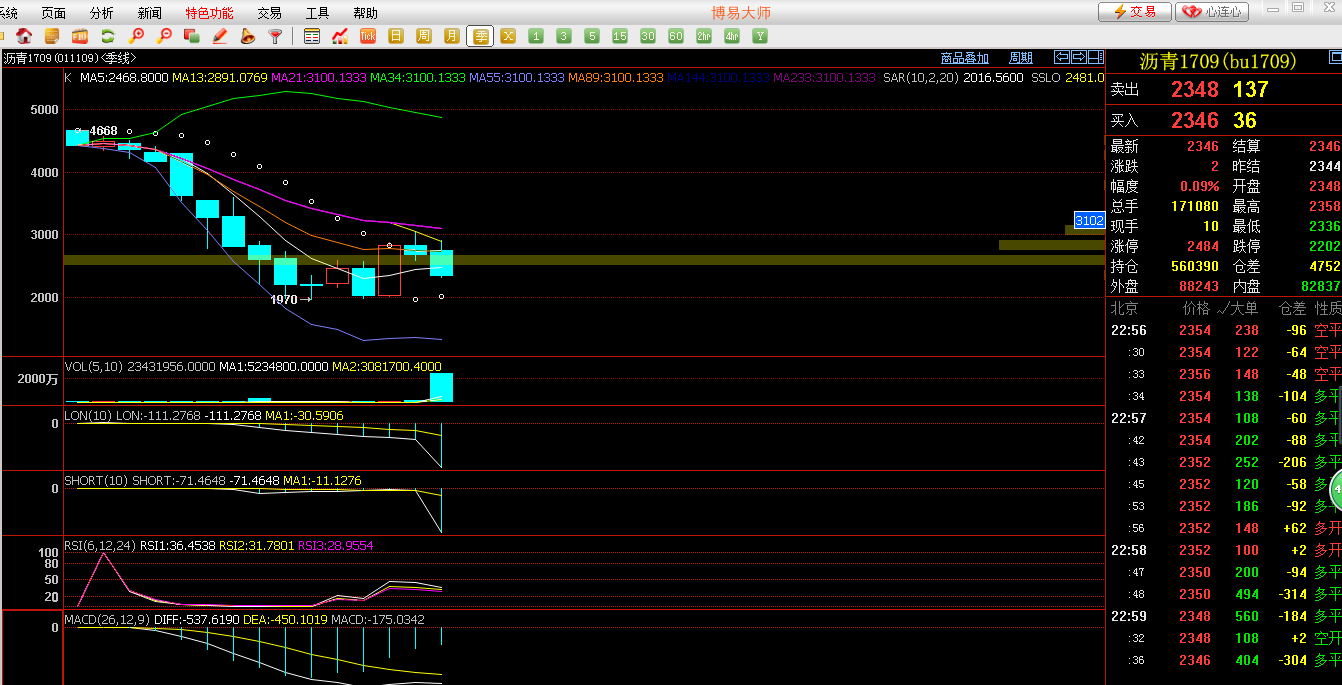The width and height of the screenshot is (1342, 685).
Task: Click the chart trend icon
Action: (x=340, y=36)
